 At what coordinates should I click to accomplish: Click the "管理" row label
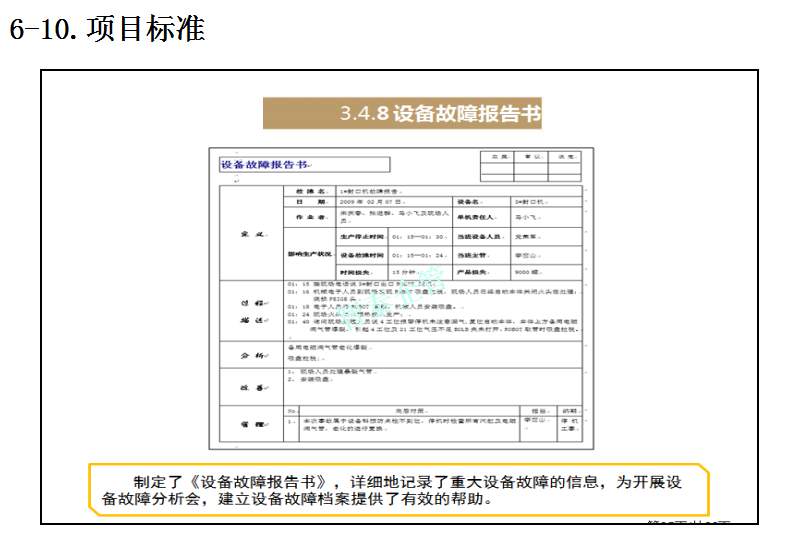click(252, 425)
